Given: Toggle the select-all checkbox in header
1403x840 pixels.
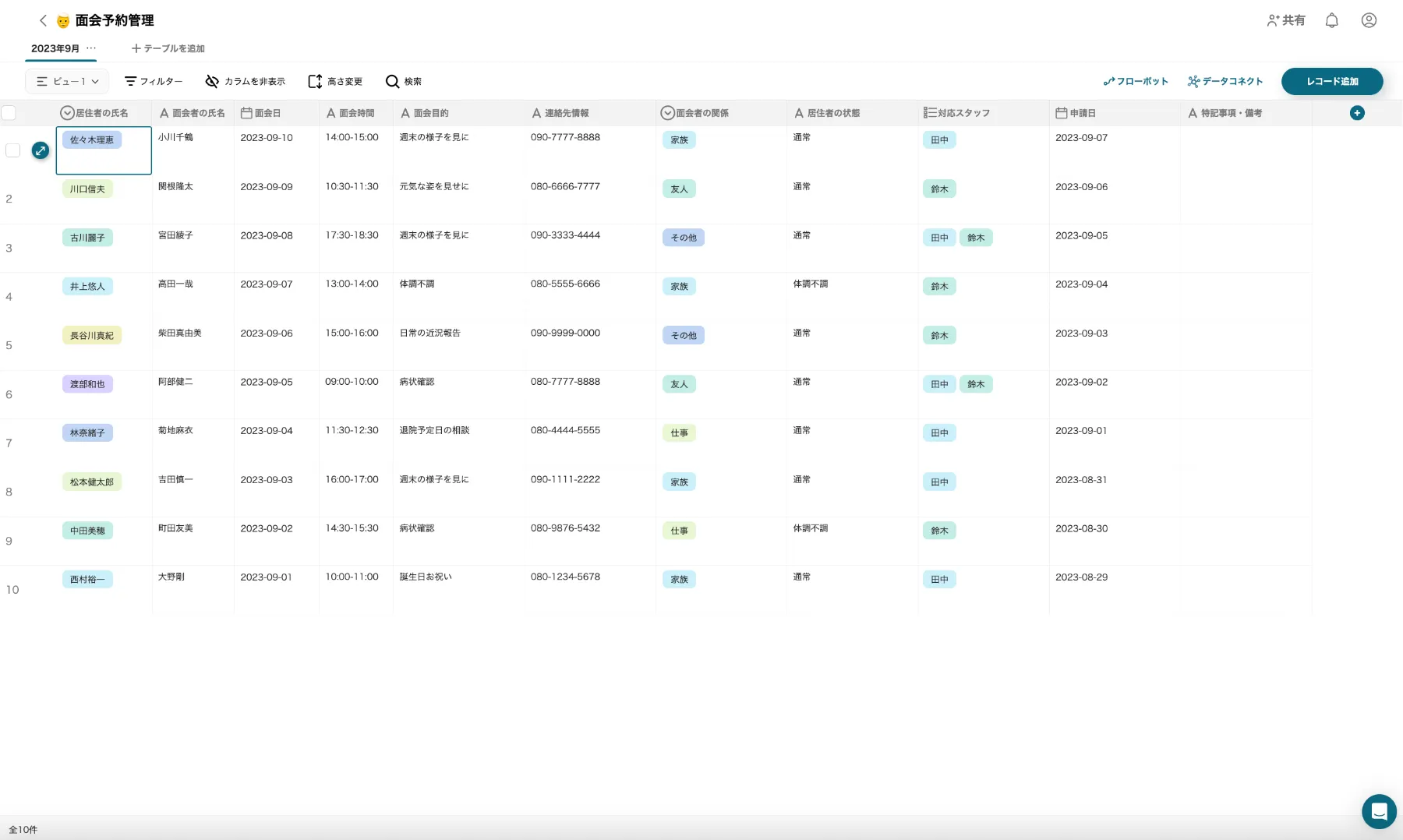Looking at the screenshot, I should tap(9, 113).
